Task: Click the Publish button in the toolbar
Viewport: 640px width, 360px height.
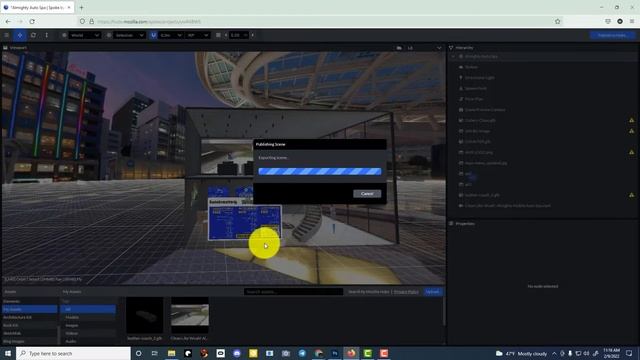Action: click(x=612, y=35)
